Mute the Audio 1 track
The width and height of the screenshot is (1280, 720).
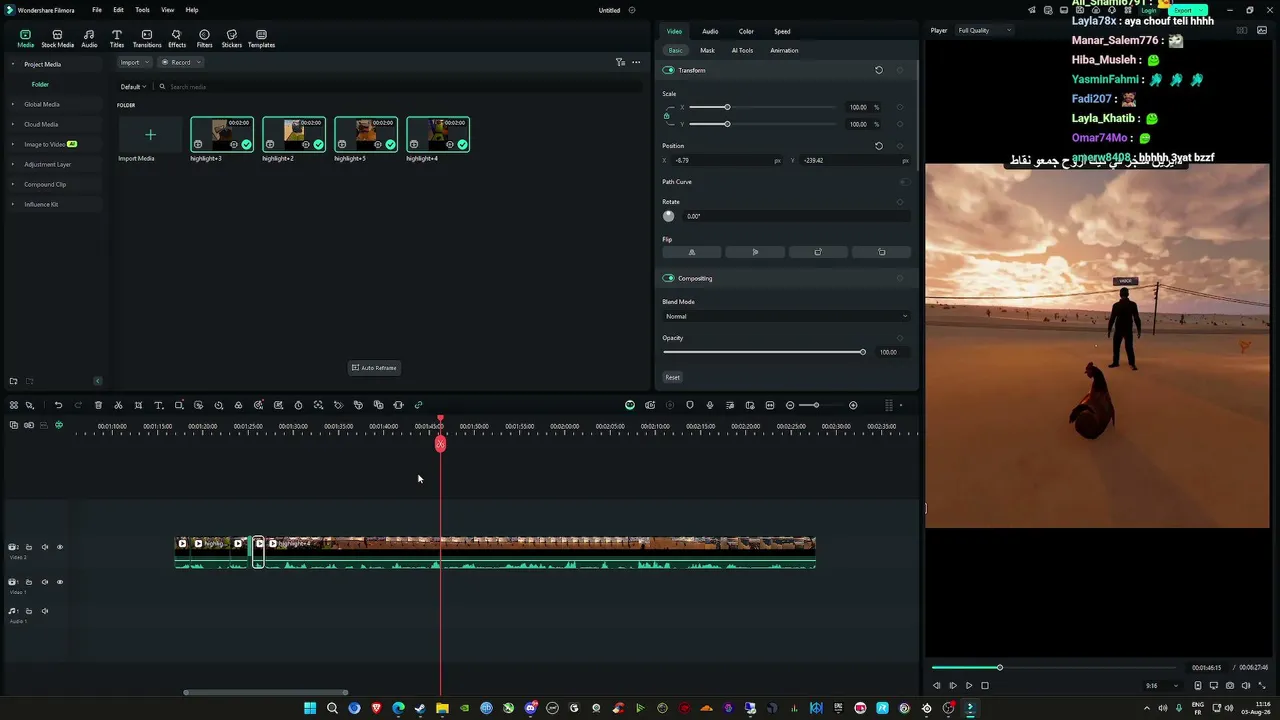tap(45, 611)
